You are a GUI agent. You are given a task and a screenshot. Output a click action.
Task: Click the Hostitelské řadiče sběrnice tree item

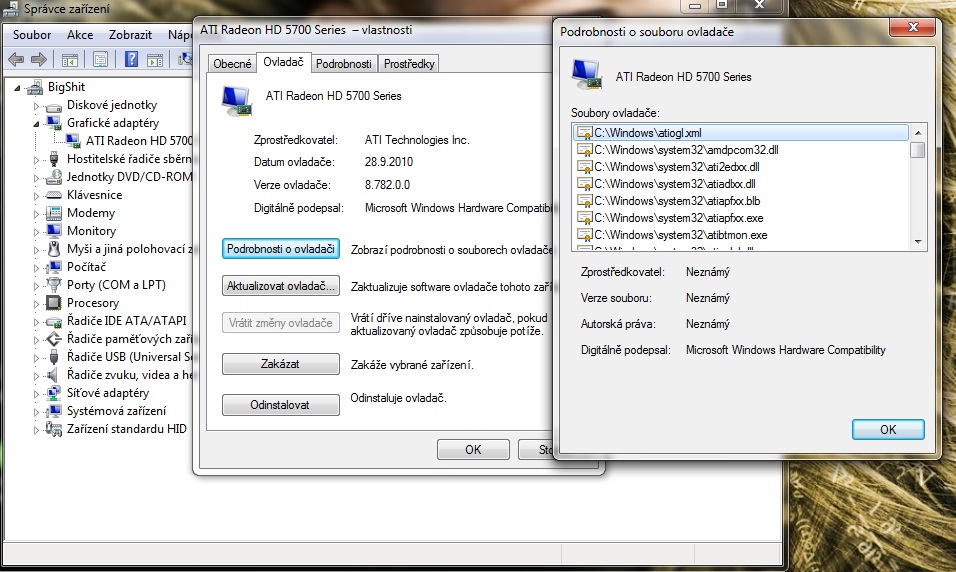[129, 159]
